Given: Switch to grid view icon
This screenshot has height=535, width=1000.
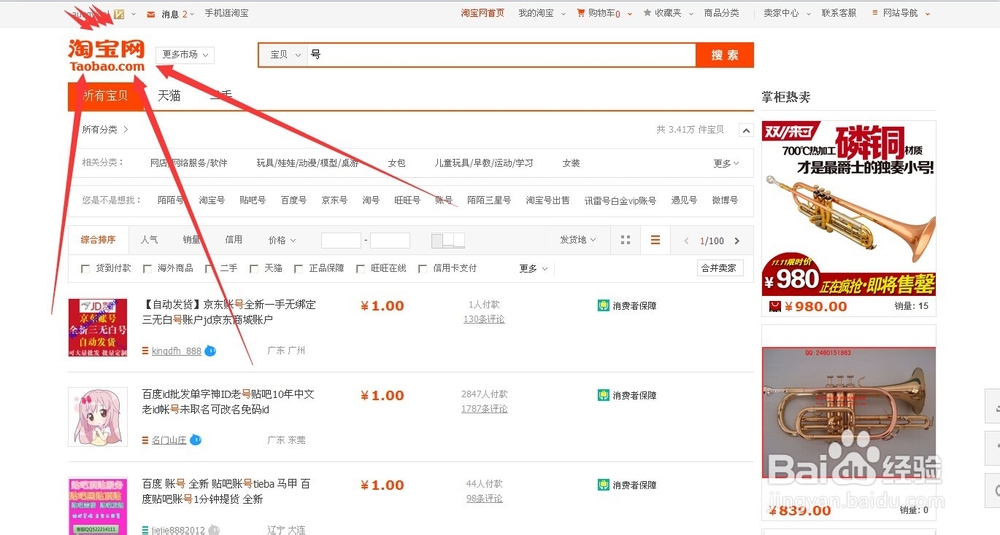Looking at the screenshot, I should [x=625, y=240].
